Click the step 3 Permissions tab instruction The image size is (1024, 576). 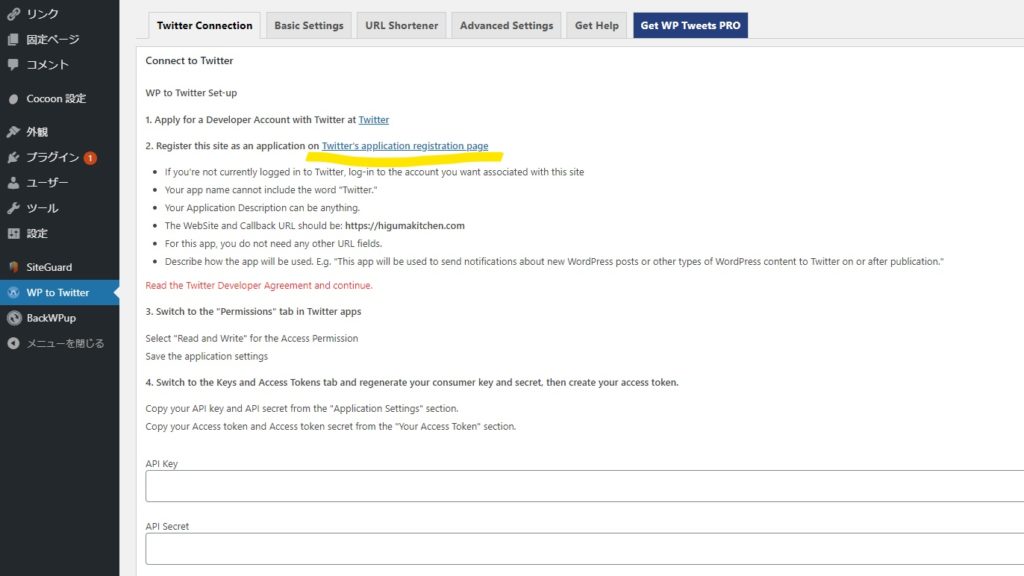(253, 312)
